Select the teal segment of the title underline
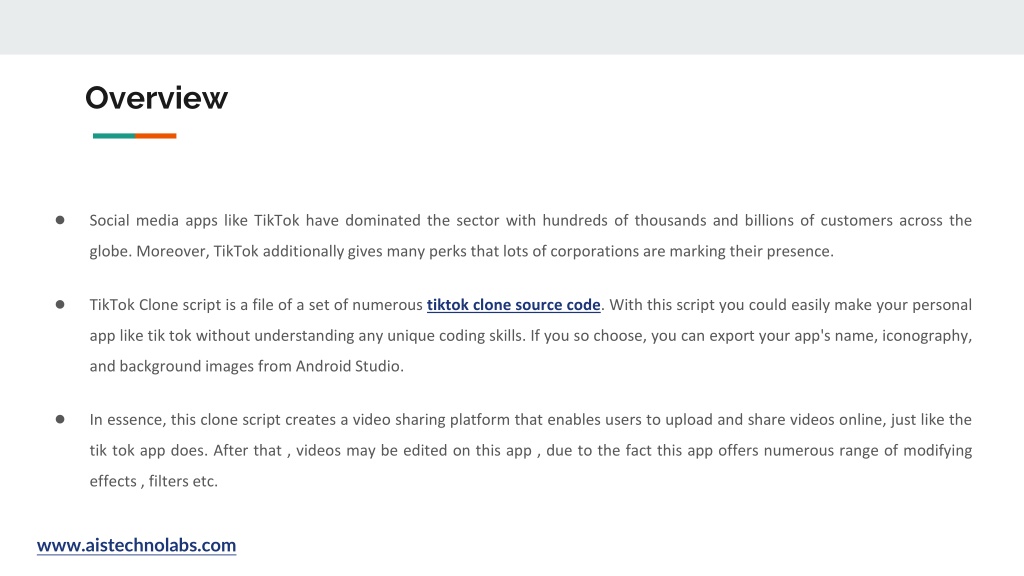This screenshot has height=576, width=1024. coord(114,136)
